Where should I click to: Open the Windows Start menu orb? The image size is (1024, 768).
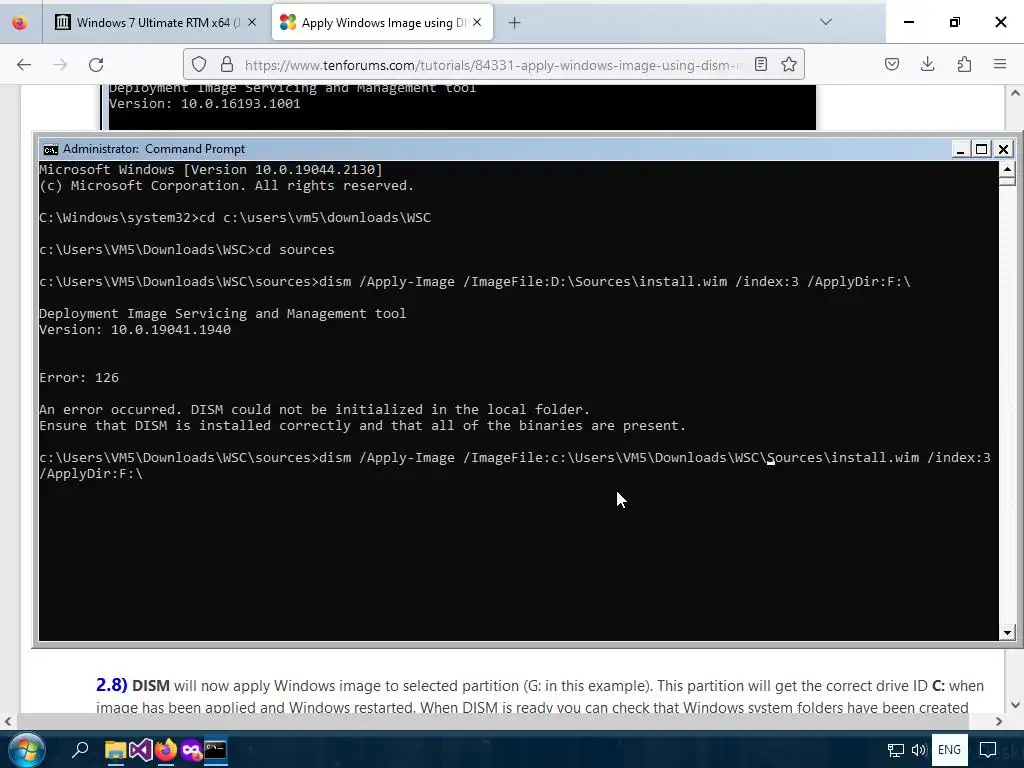tap(26, 750)
